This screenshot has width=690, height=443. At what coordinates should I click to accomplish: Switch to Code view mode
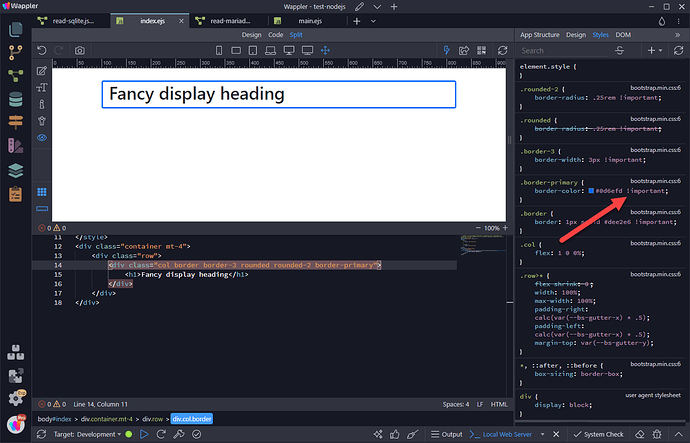click(x=275, y=35)
